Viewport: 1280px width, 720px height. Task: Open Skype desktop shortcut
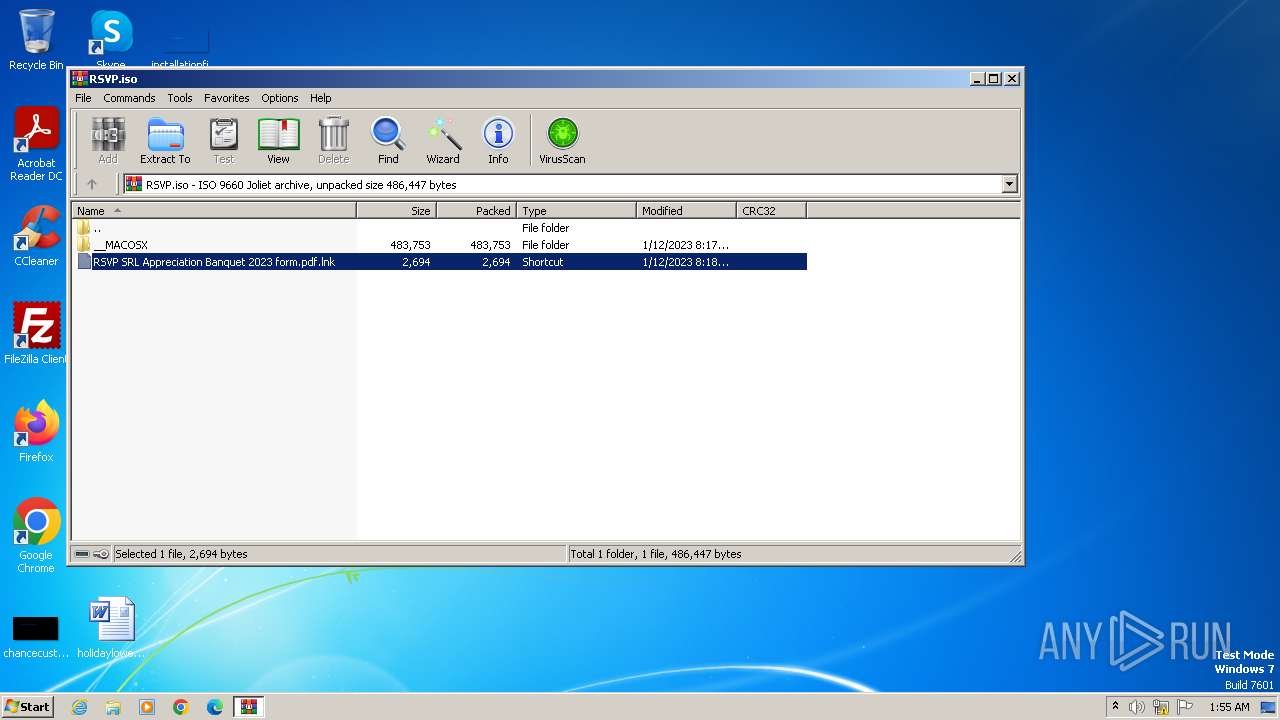coord(110,40)
